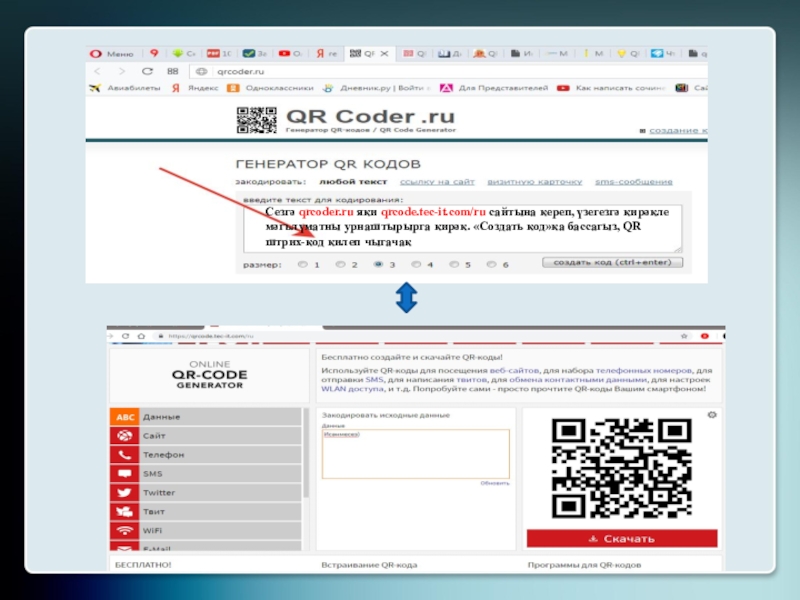Select the "Данные" ABC data type
The height and width of the screenshot is (600, 800).
coord(206,417)
